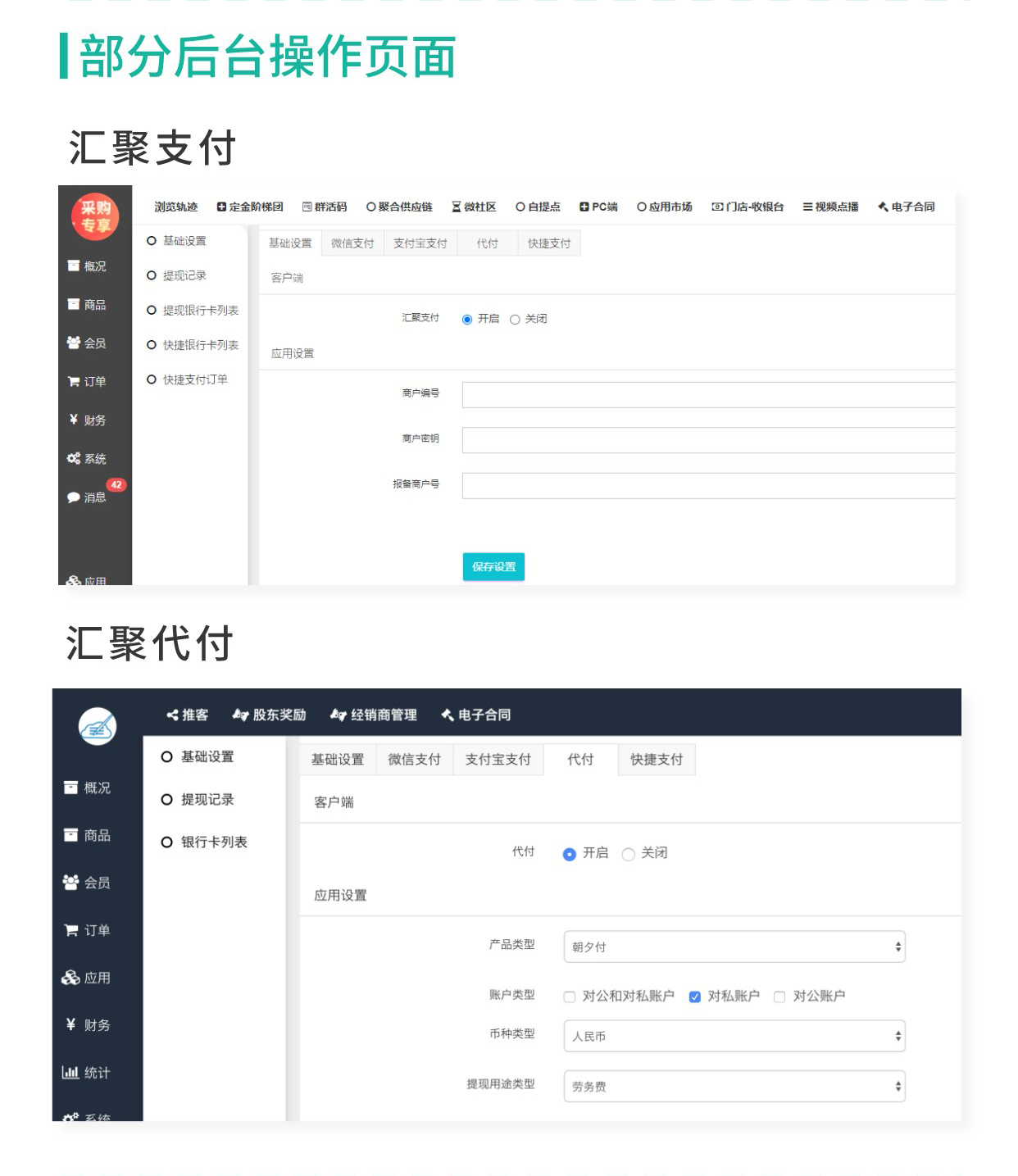Enable the 对公账户 checkbox
The height and width of the screenshot is (1176, 1018).
tap(779, 997)
